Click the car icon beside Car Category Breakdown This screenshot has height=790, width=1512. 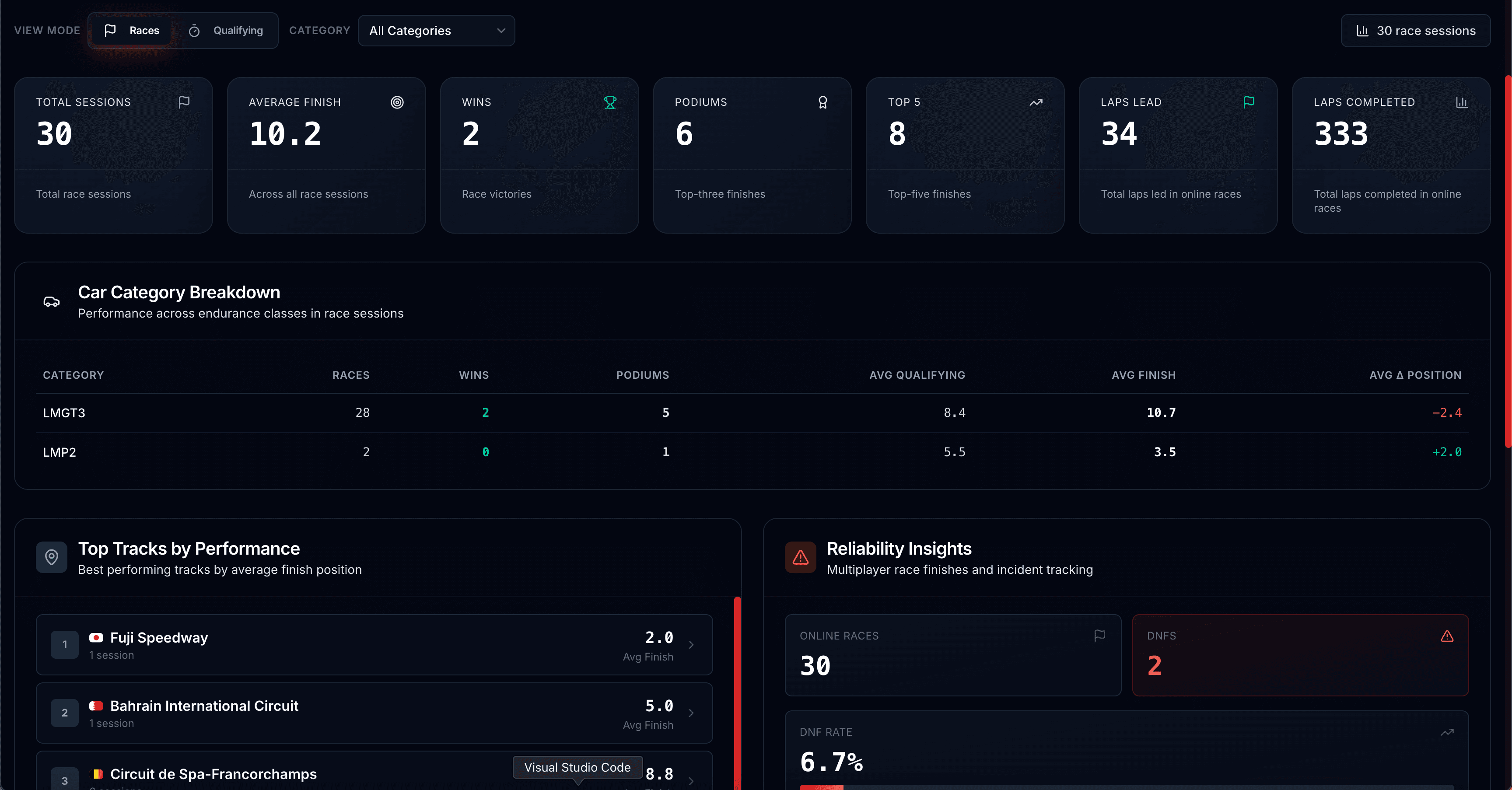(52, 302)
